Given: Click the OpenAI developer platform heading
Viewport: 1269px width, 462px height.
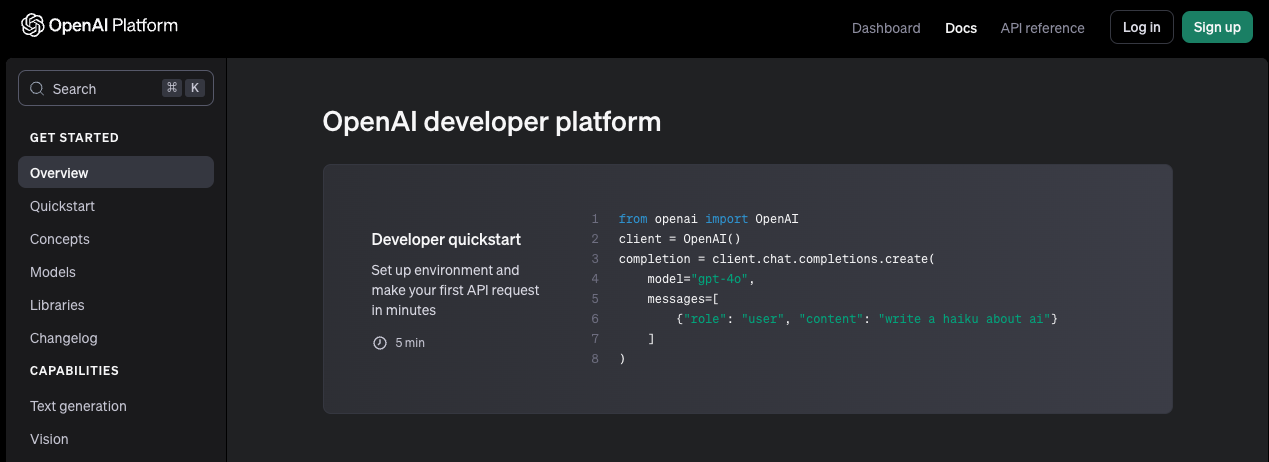Looking at the screenshot, I should pyautogui.click(x=492, y=122).
